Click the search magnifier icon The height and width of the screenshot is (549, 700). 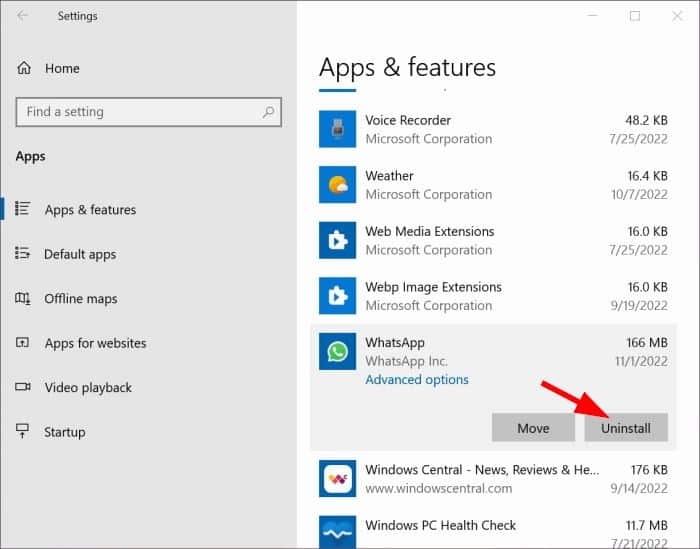click(x=268, y=112)
